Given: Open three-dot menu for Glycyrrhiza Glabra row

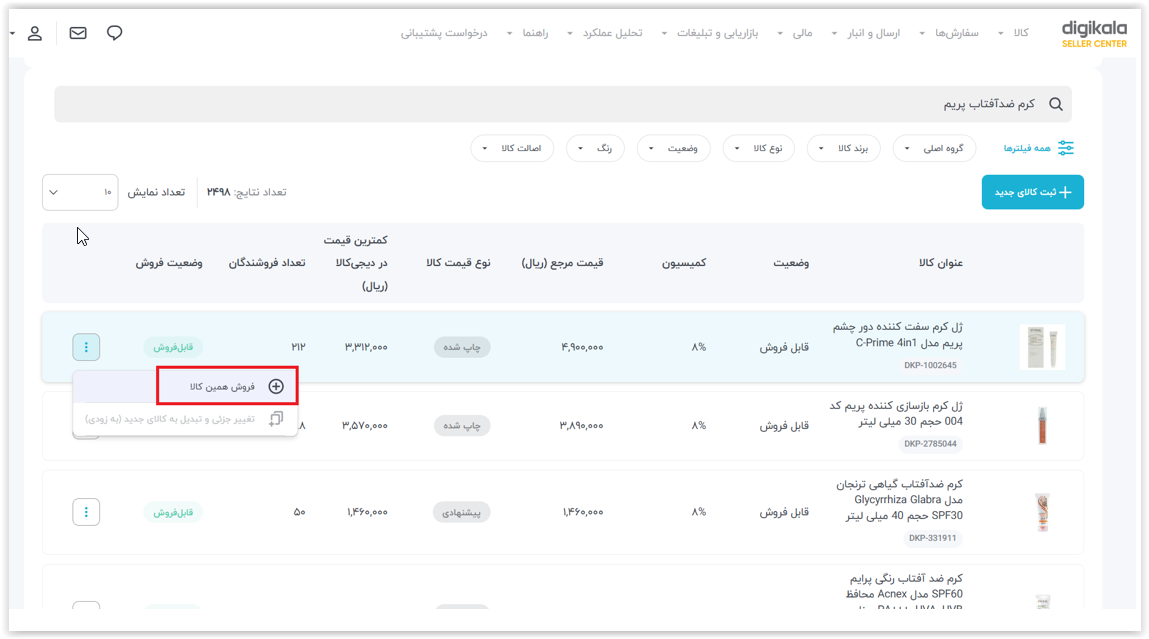Looking at the screenshot, I should coord(86,512).
